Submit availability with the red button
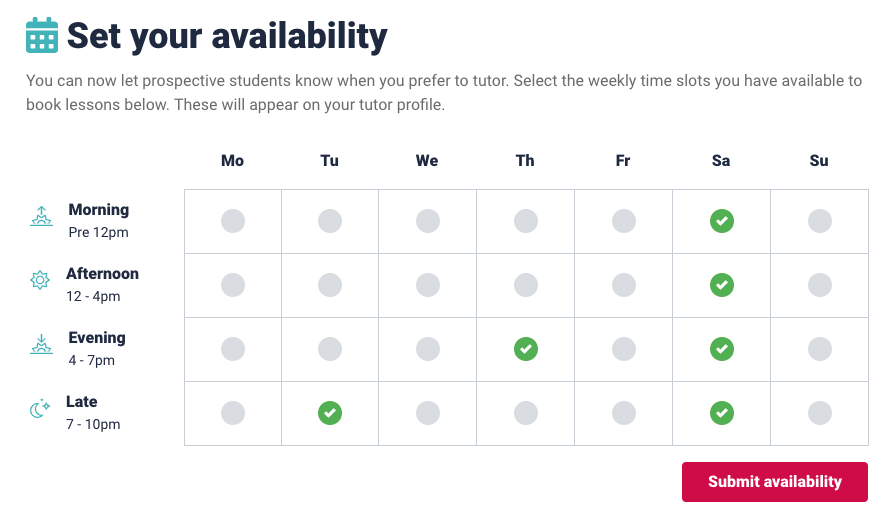The image size is (896, 527). [x=775, y=482]
